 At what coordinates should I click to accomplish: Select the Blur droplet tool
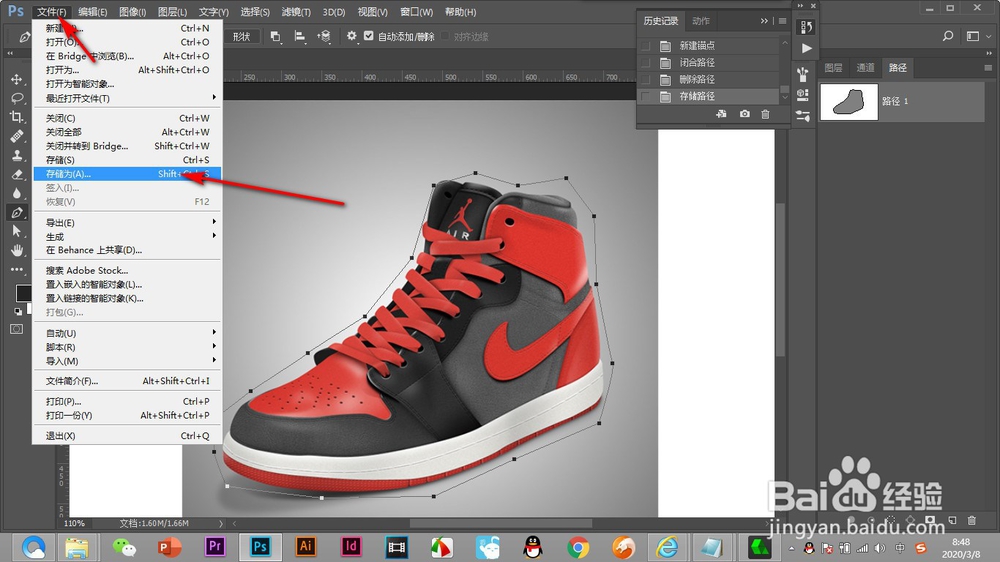[x=17, y=193]
